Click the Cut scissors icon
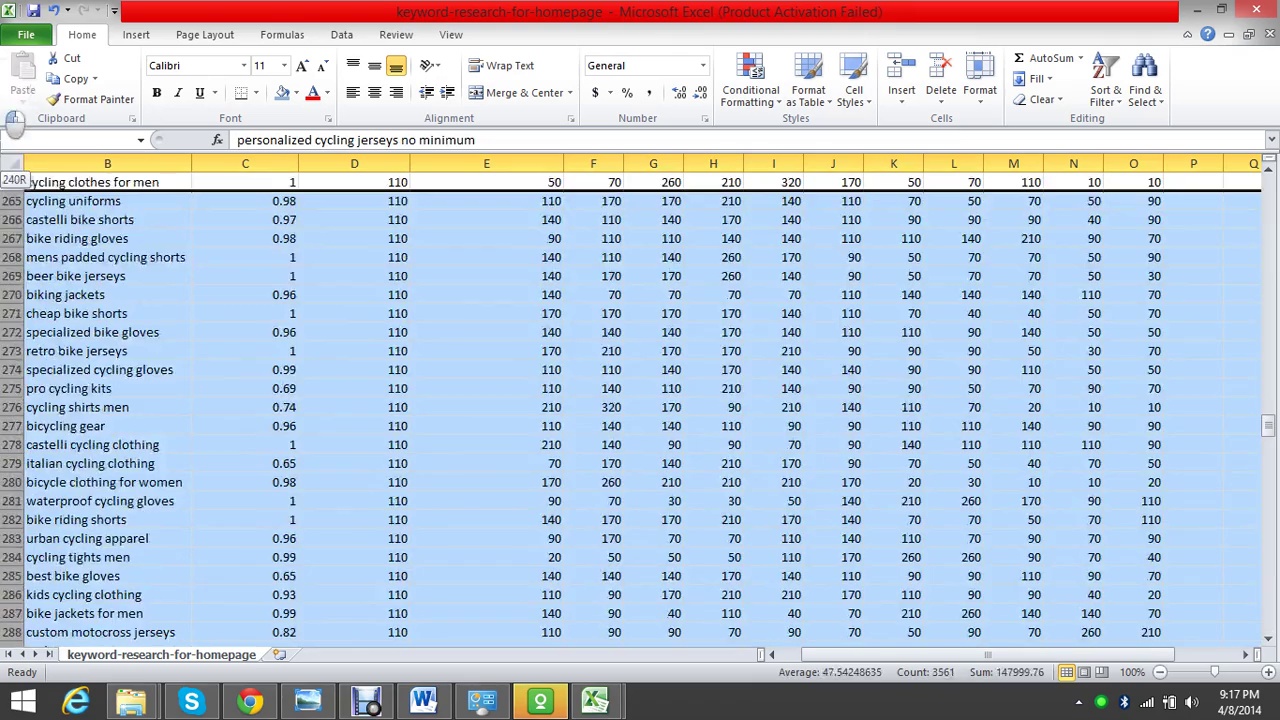The width and height of the screenshot is (1280, 720). [54, 58]
